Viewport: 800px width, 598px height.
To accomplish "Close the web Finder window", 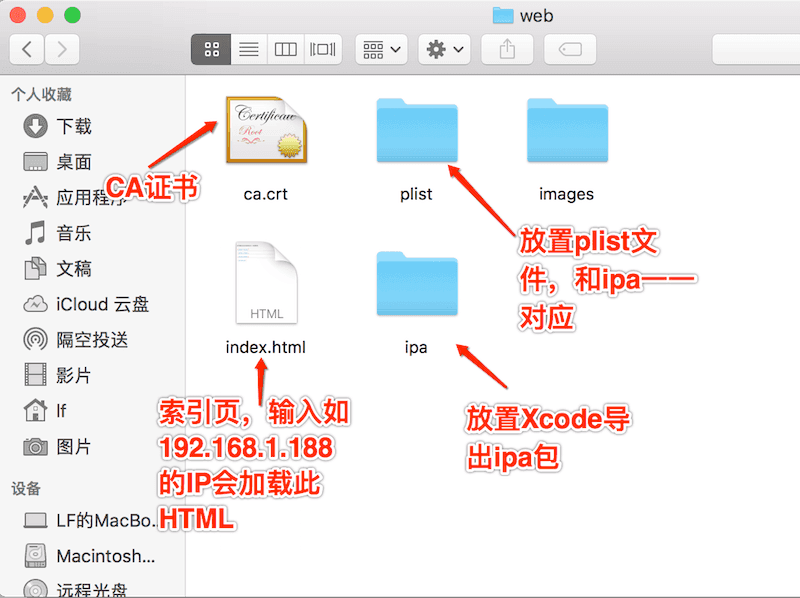I will click(x=18, y=15).
